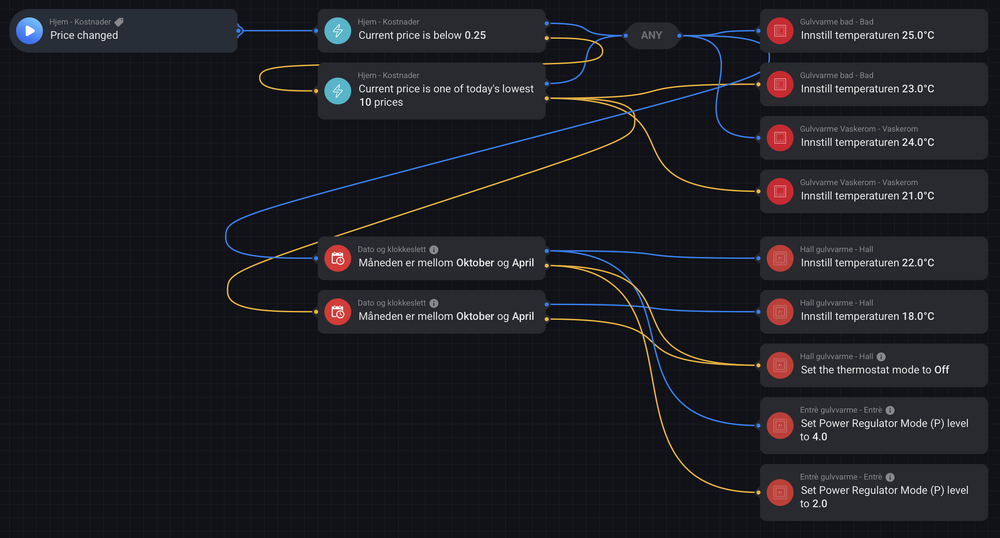
Task: Click info icon on Power Regulator level 2.0 card
Action: pyautogui.click(x=890, y=477)
